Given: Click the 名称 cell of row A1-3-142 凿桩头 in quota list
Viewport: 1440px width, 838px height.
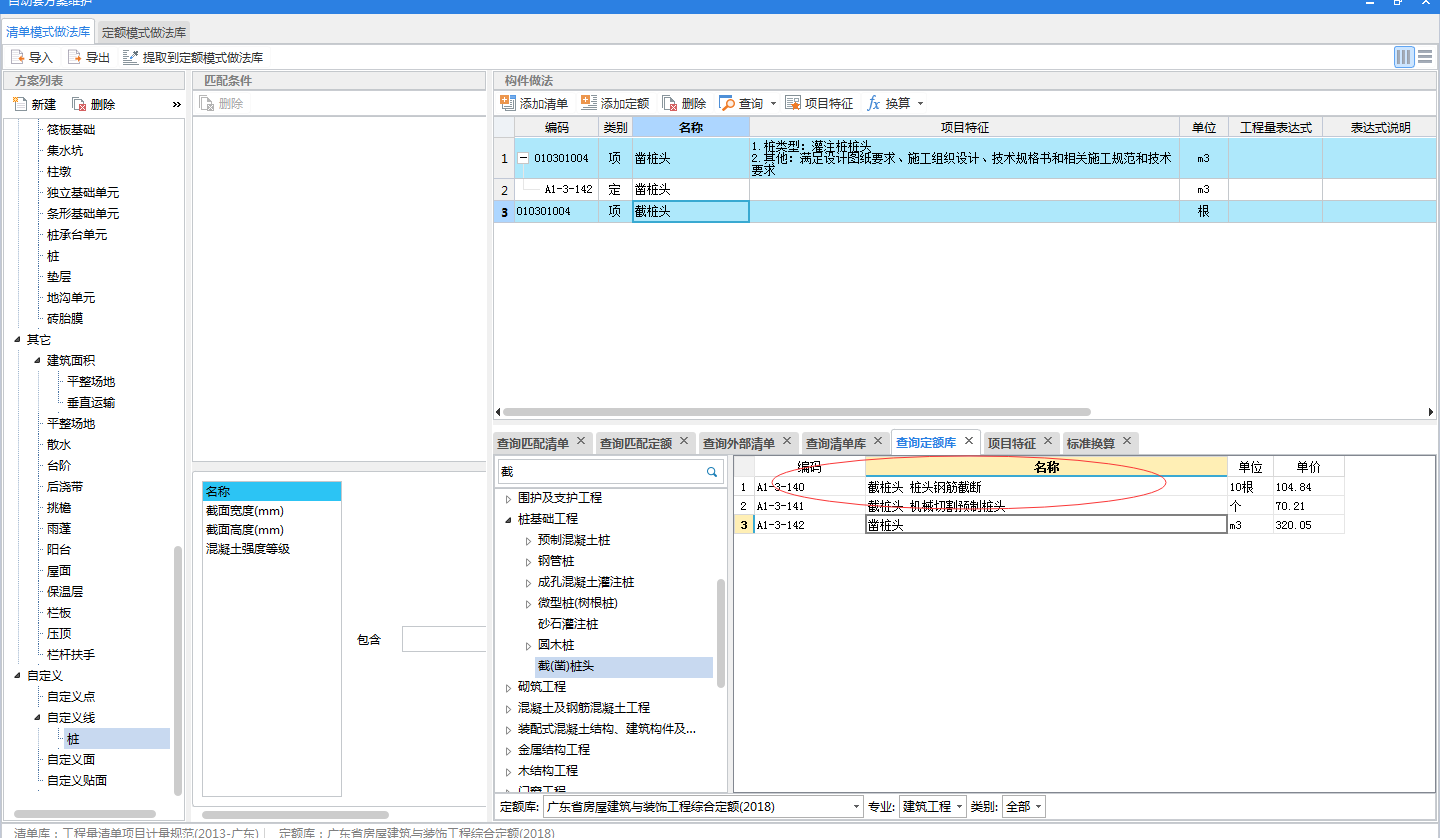Looking at the screenshot, I should coord(1046,525).
